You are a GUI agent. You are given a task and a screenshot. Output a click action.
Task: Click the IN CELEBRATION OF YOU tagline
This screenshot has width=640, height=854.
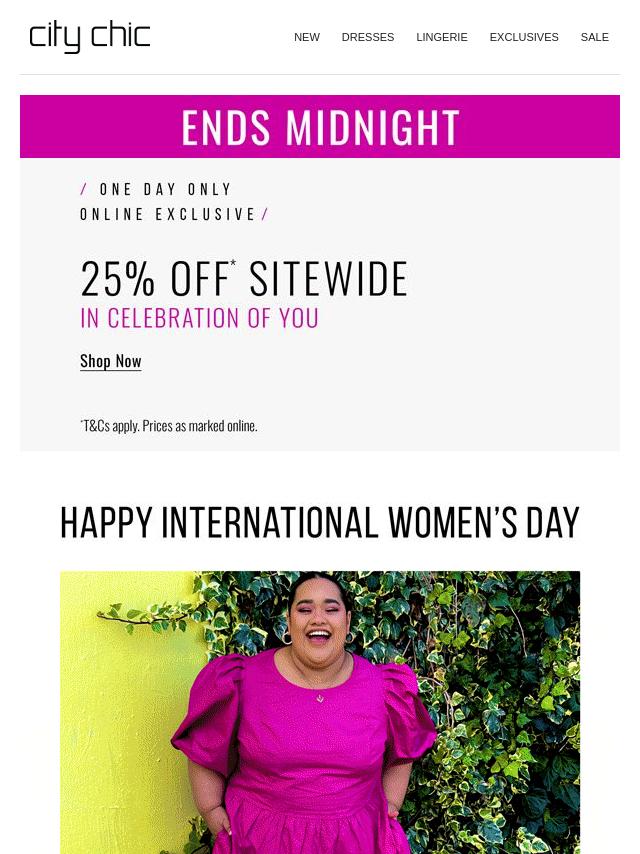tap(199, 318)
